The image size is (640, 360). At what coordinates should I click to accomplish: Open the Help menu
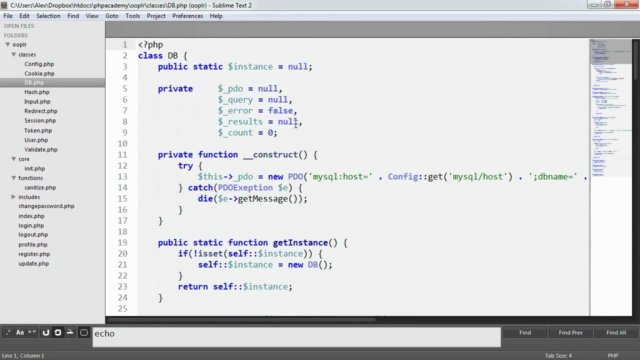pos(216,16)
